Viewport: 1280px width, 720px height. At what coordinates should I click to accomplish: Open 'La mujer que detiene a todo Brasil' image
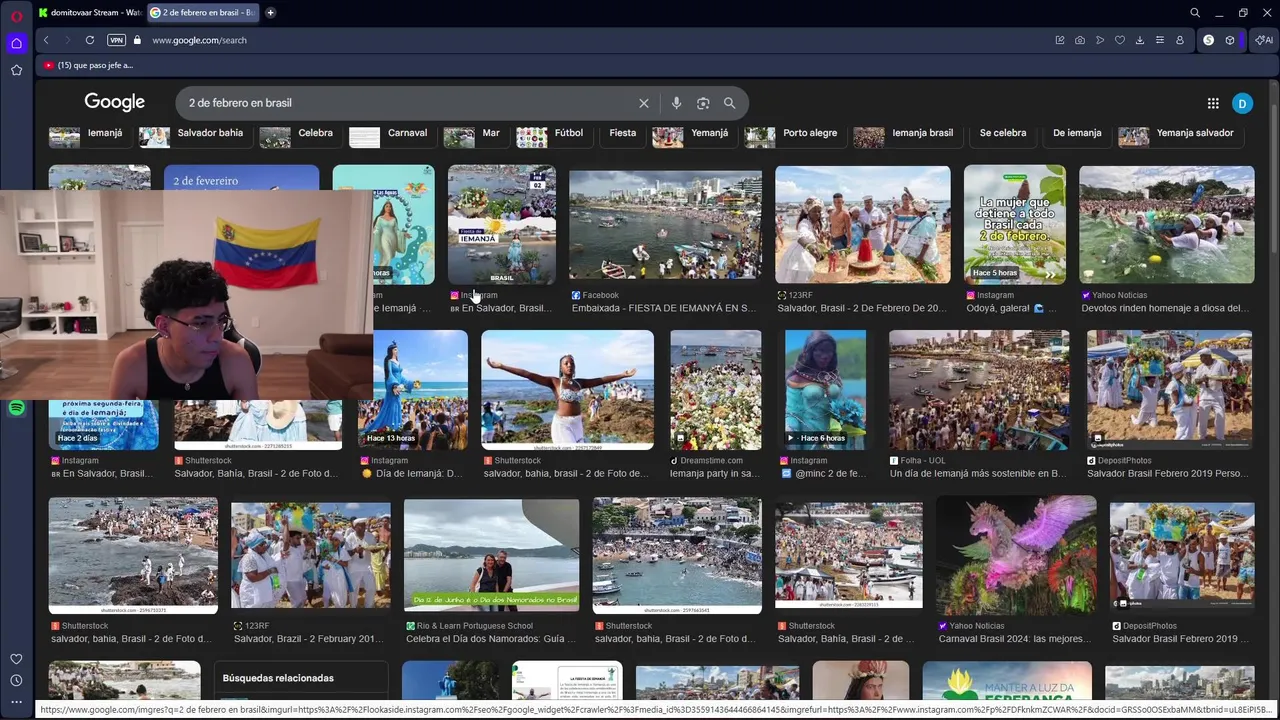[x=1014, y=224]
